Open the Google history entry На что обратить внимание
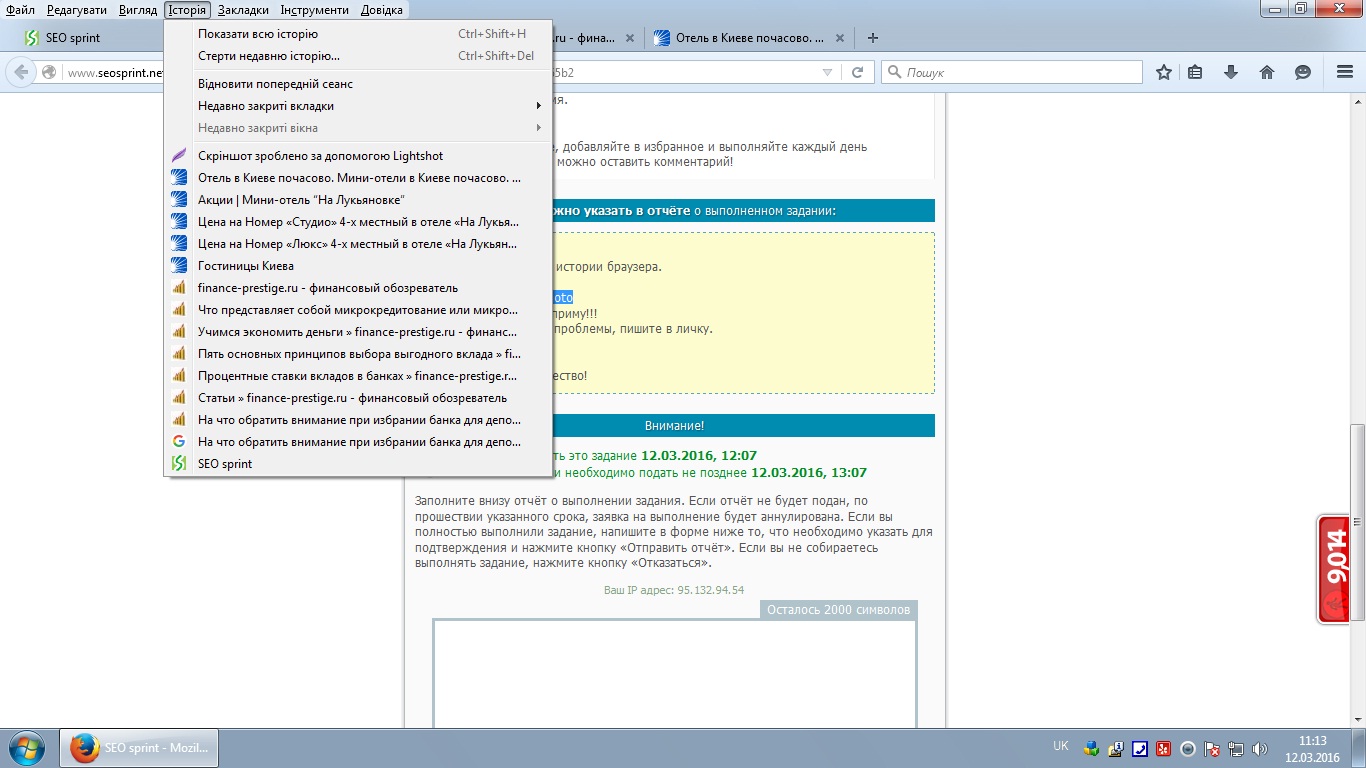 [x=358, y=442]
